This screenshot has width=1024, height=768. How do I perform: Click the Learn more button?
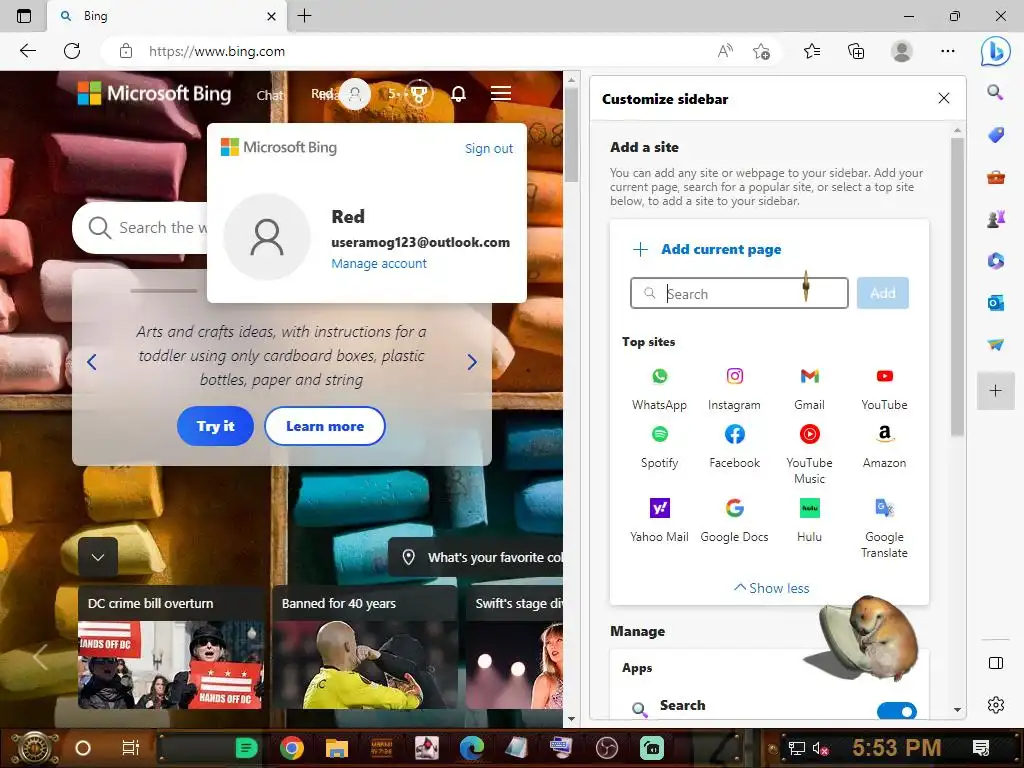pos(325,426)
